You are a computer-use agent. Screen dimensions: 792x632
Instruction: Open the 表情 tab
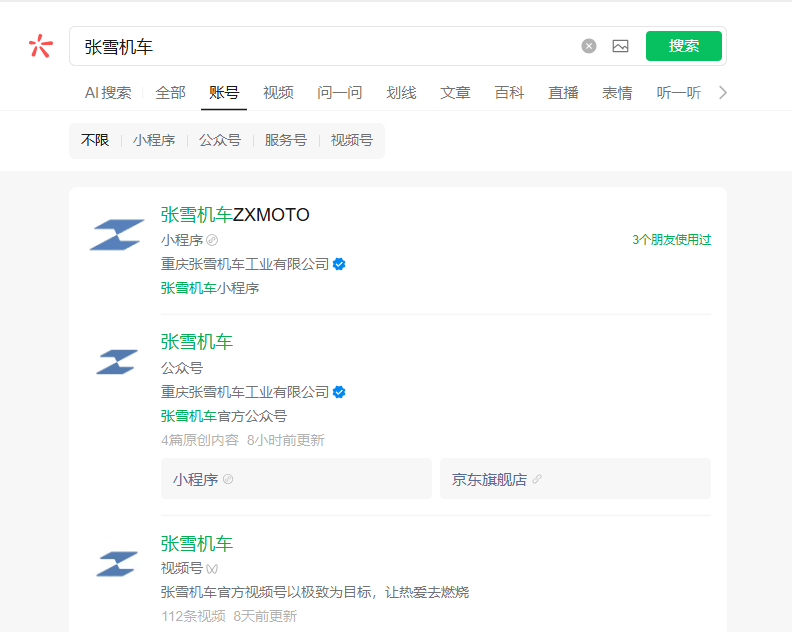point(617,92)
